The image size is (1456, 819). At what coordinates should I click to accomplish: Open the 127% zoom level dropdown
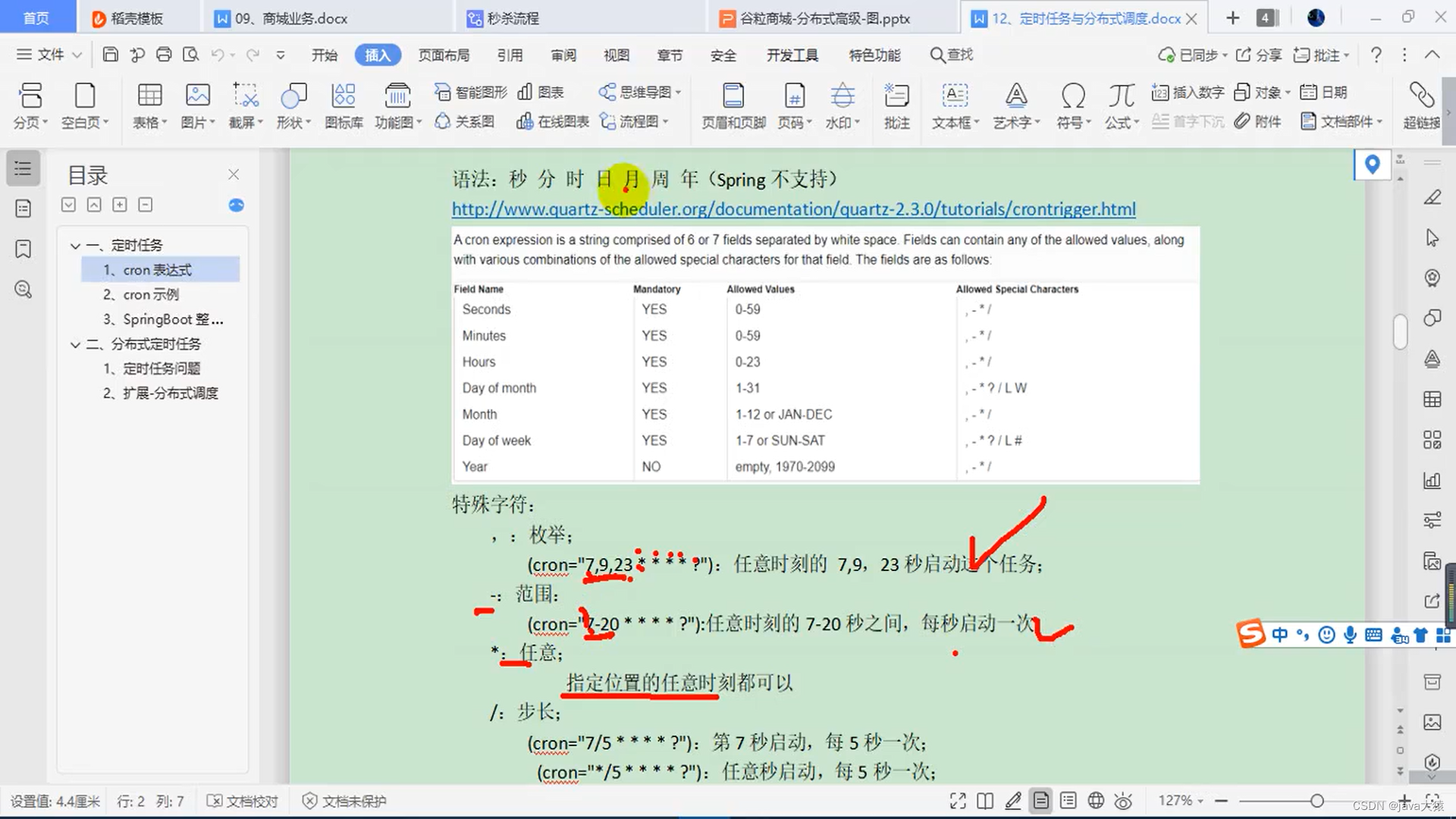[x=1181, y=801]
